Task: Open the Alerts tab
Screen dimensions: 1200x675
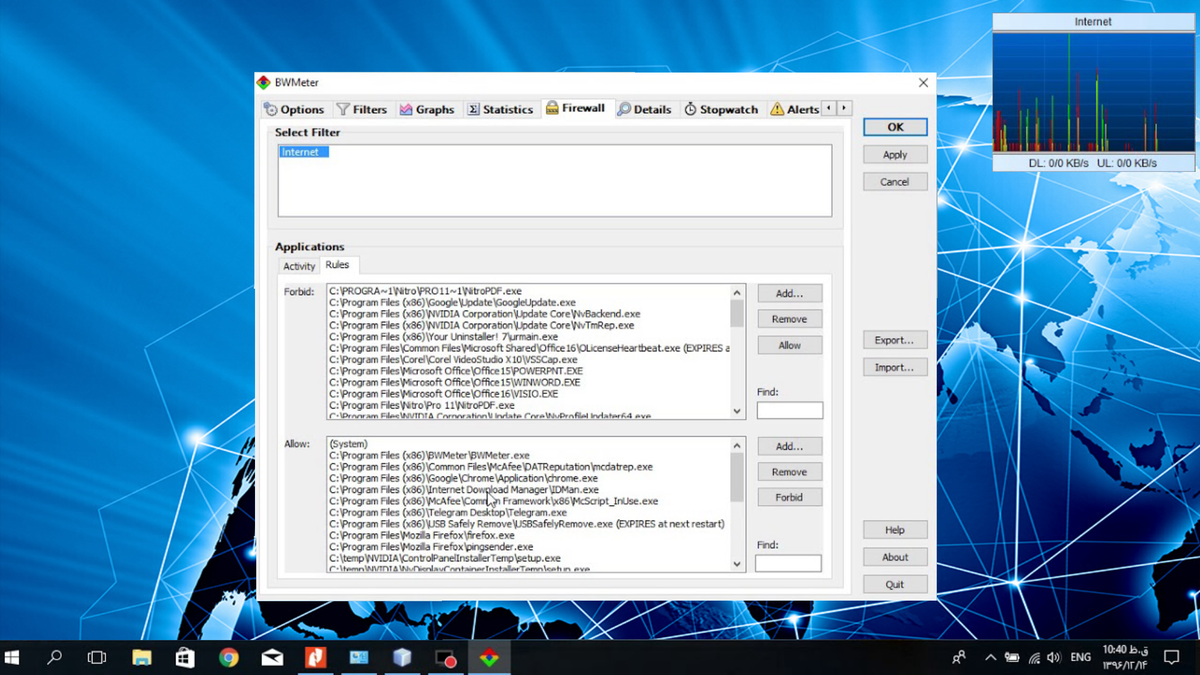Action: [x=794, y=109]
